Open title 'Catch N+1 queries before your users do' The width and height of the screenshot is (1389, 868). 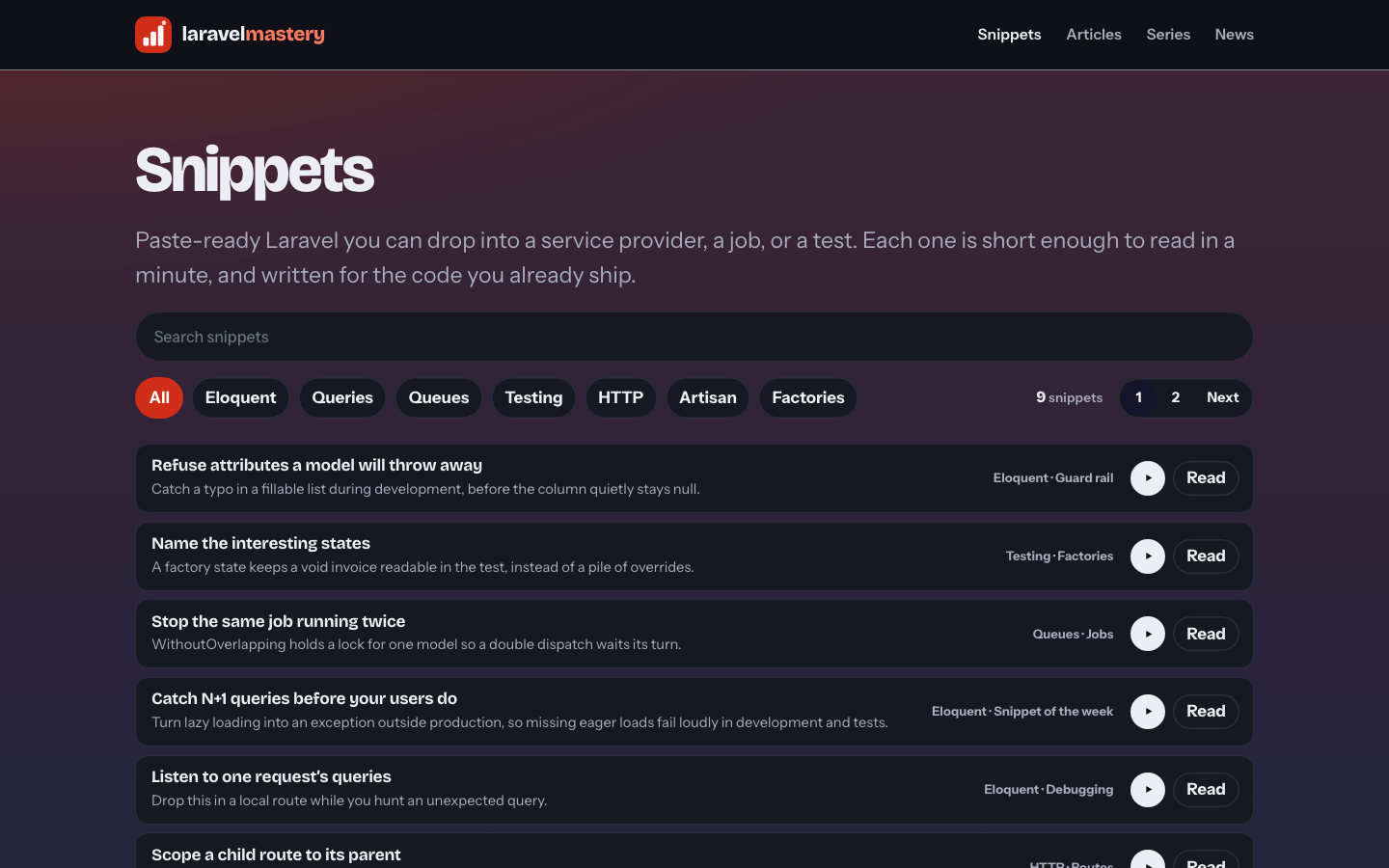point(304,698)
